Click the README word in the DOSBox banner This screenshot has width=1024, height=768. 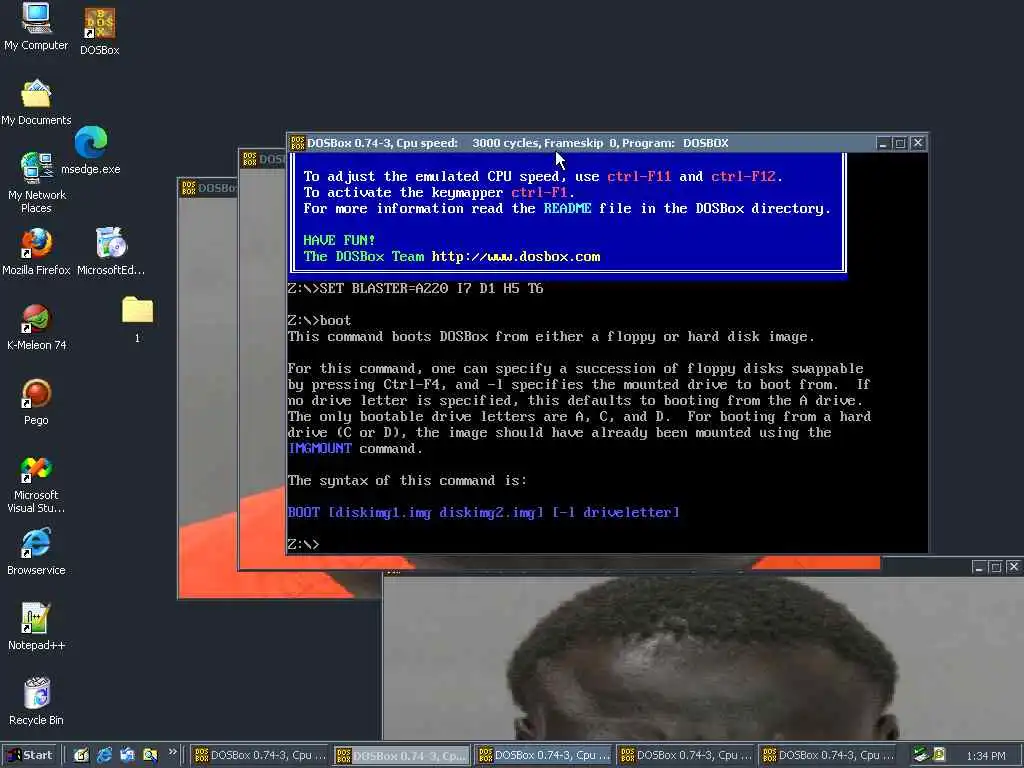point(568,208)
